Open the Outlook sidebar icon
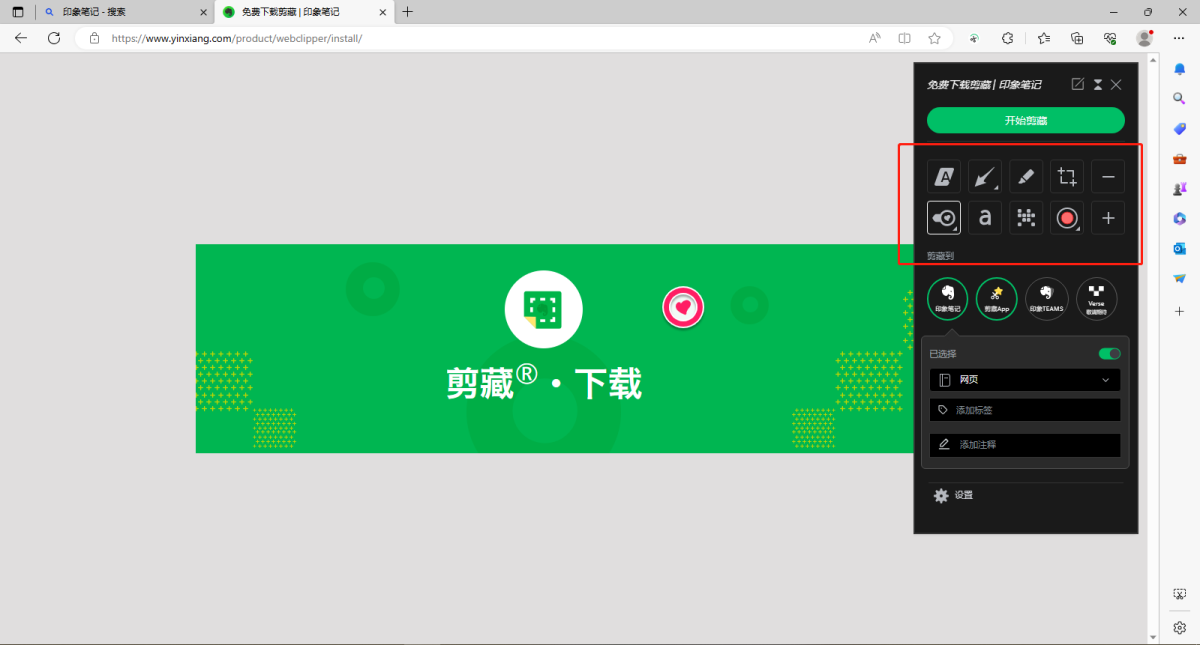The height and width of the screenshot is (645, 1200). [1179, 248]
